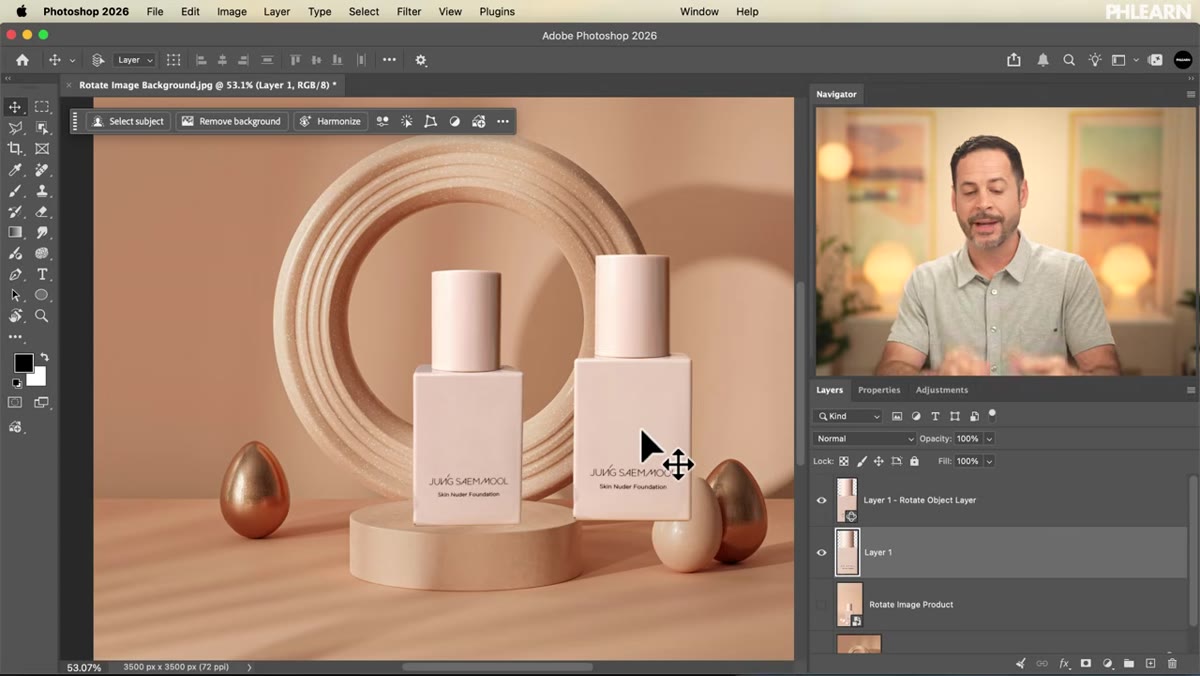Open the Kind filter dropdown
The height and width of the screenshot is (676, 1200).
pos(848,416)
